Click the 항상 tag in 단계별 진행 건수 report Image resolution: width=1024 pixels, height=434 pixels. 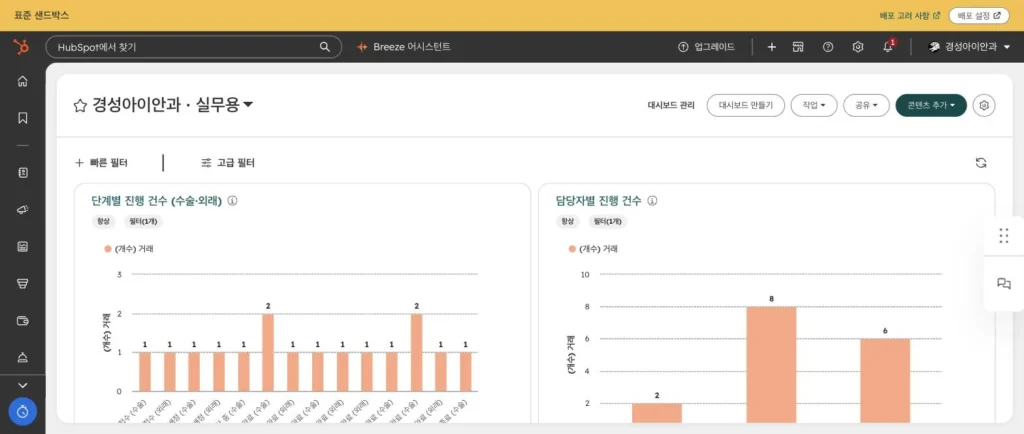[105, 221]
